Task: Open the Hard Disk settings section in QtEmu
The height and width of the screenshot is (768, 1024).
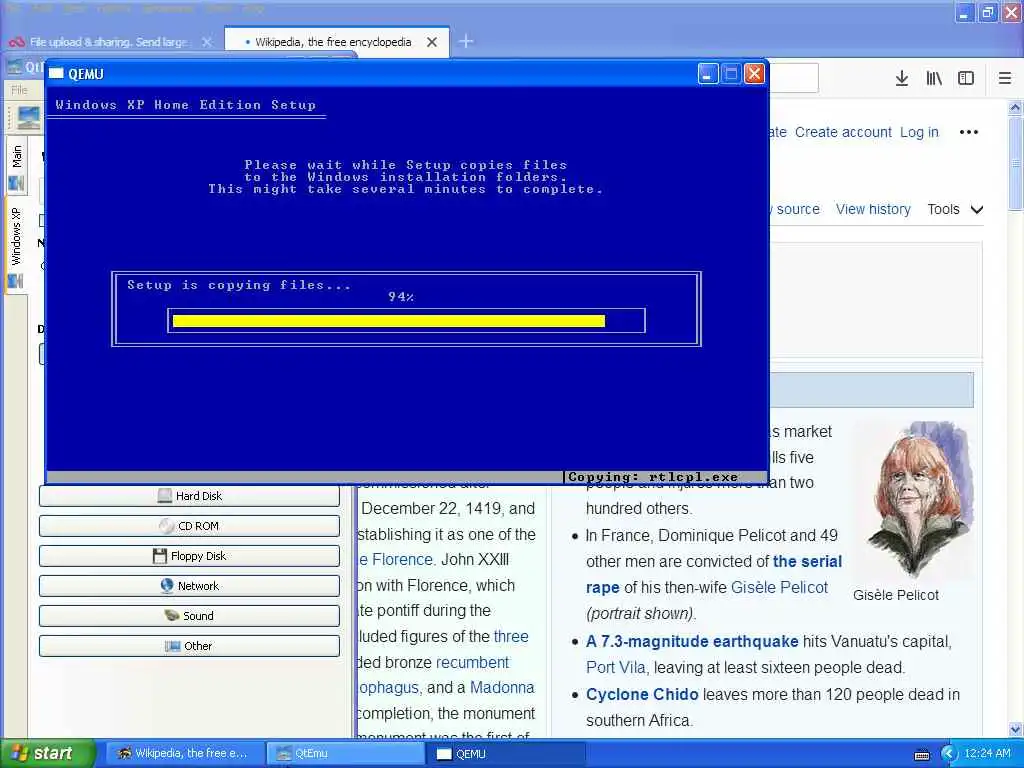Action: pyautogui.click(x=189, y=496)
